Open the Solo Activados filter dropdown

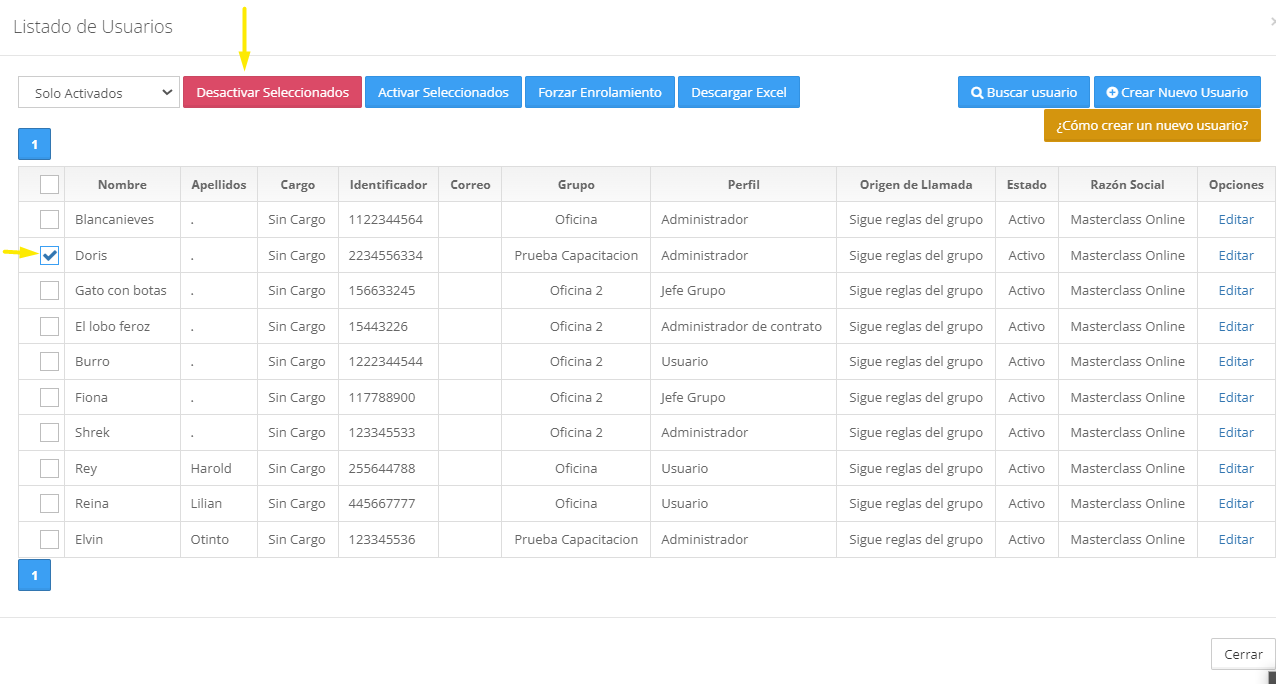pyautogui.click(x=98, y=92)
